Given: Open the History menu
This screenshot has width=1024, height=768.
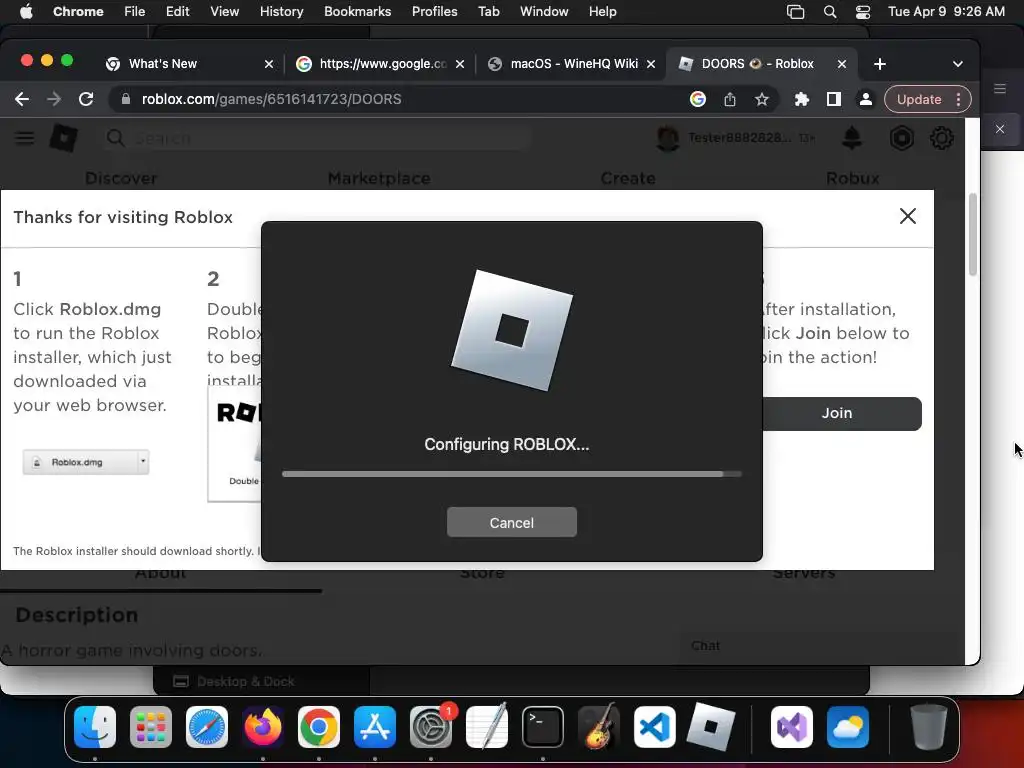Looking at the screenshot, I should coord(281,11).
